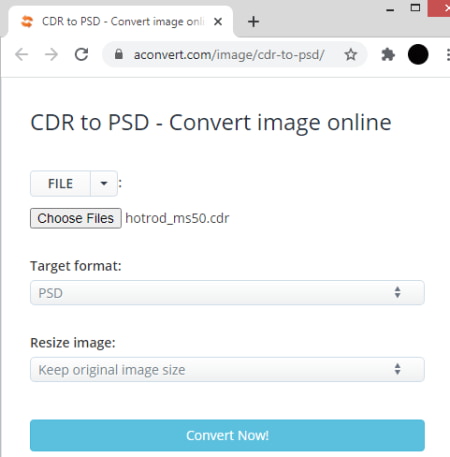Expand the FILE source dropdown arrow
This screenshot has width=450, height=457.
(x=104, y=183)
